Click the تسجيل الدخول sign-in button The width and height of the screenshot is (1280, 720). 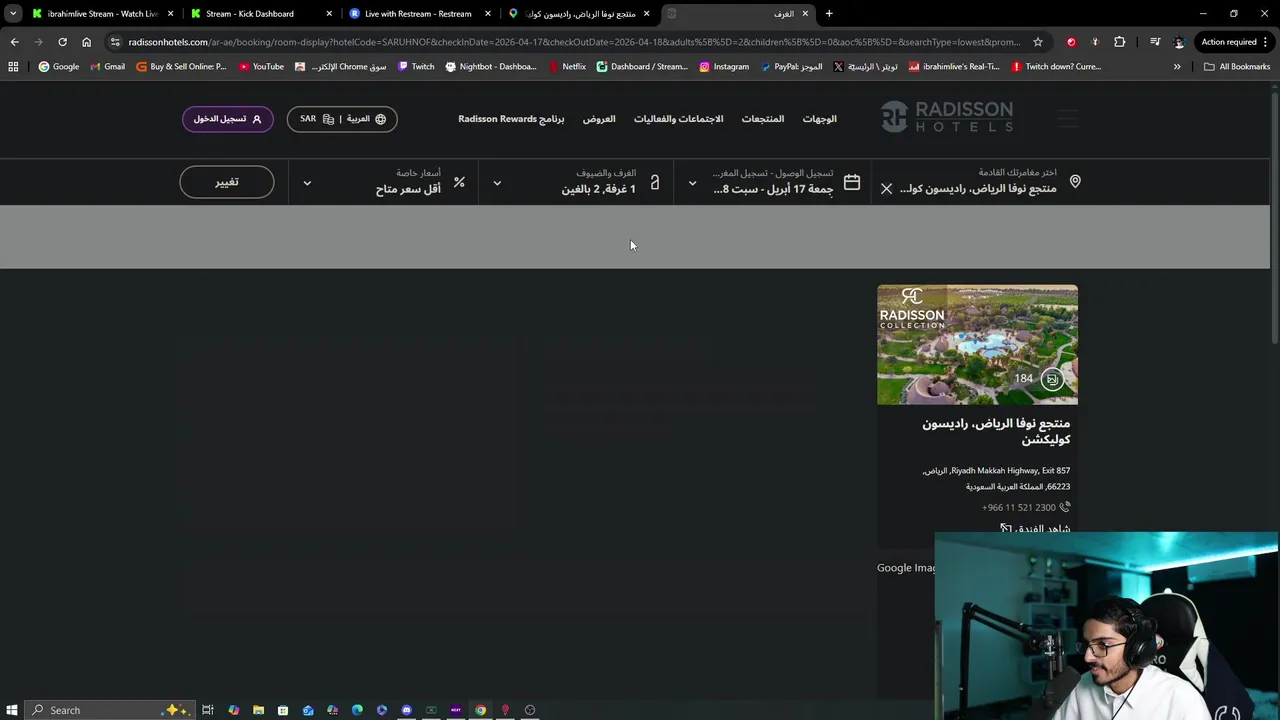(227, 119)
